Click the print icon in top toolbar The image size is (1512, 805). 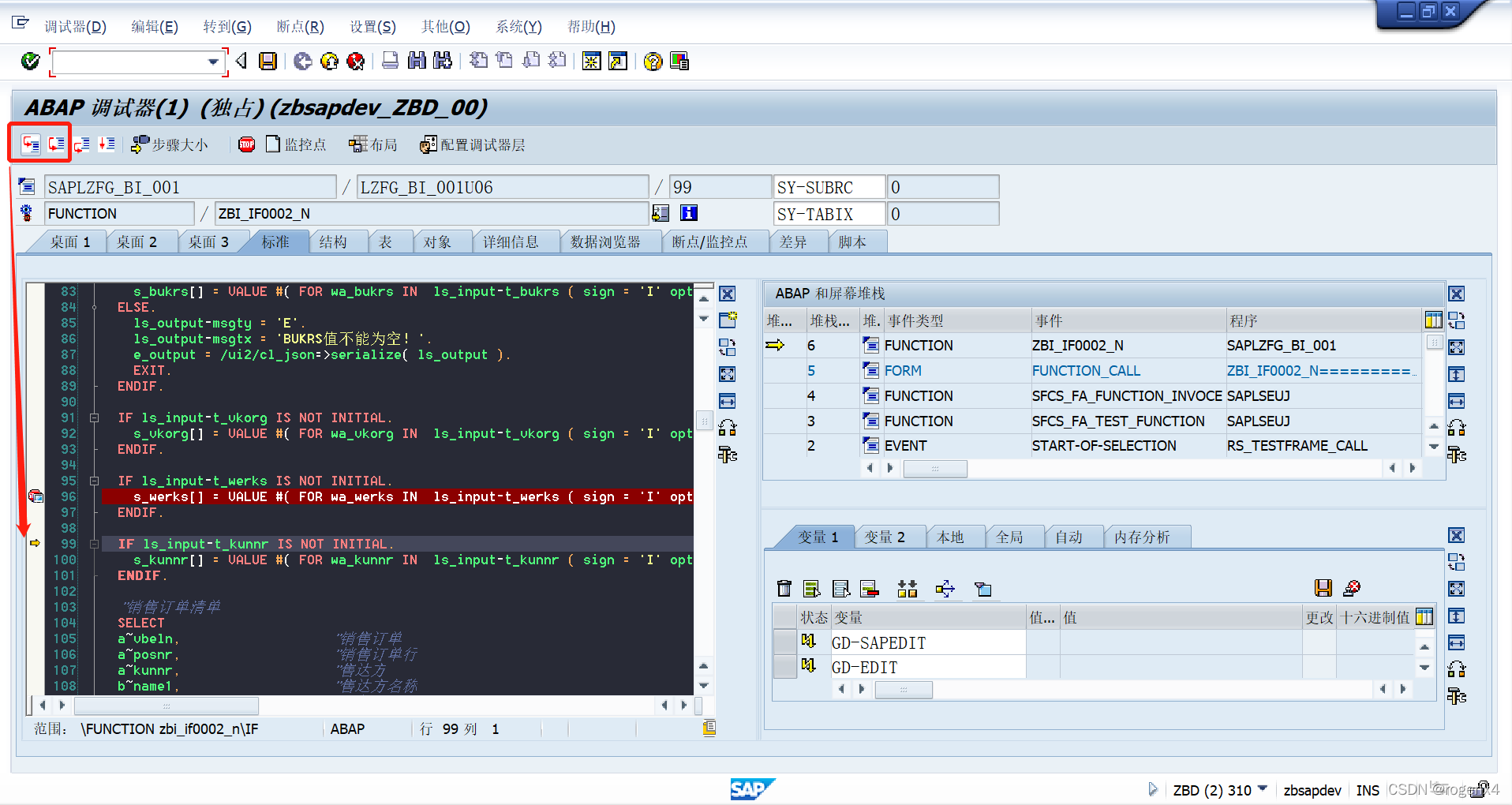point(390,61)
